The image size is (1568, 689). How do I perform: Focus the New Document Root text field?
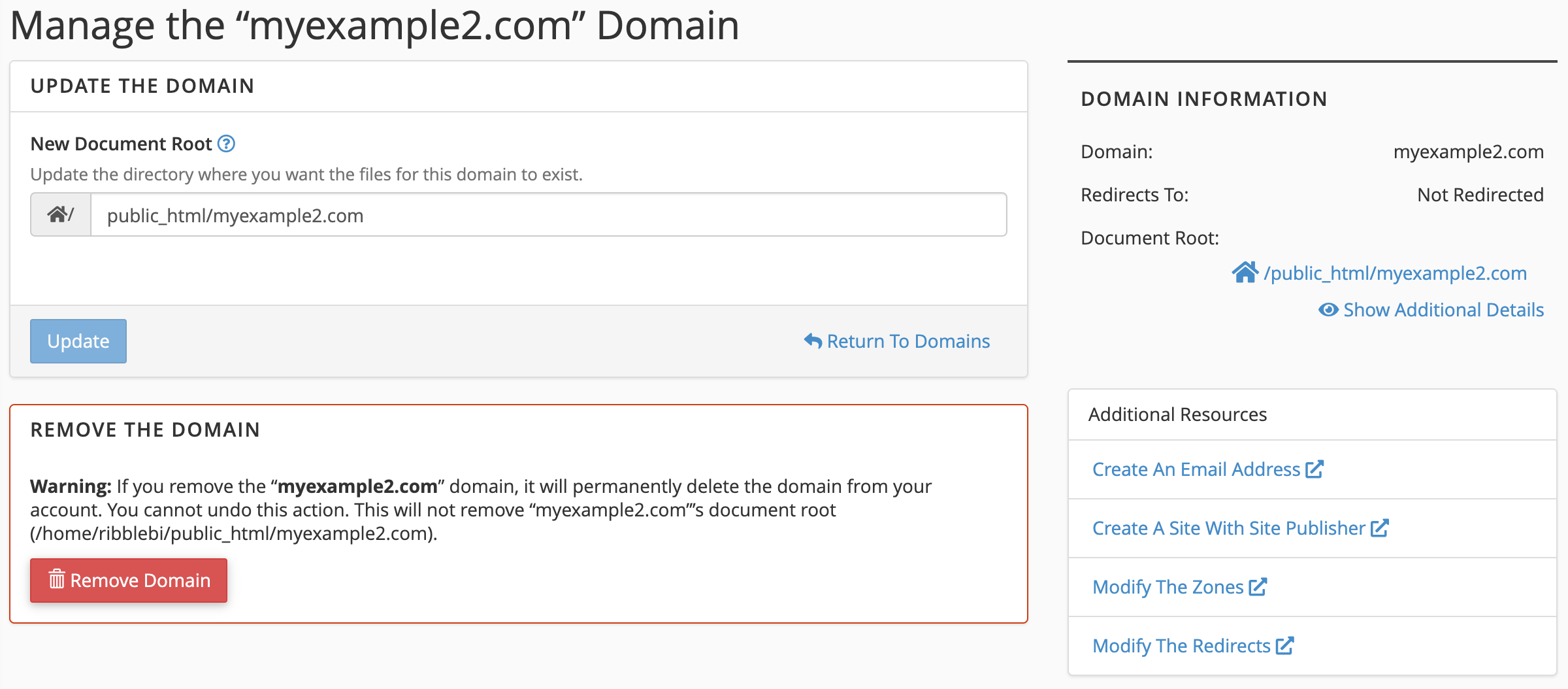(547, 215)
